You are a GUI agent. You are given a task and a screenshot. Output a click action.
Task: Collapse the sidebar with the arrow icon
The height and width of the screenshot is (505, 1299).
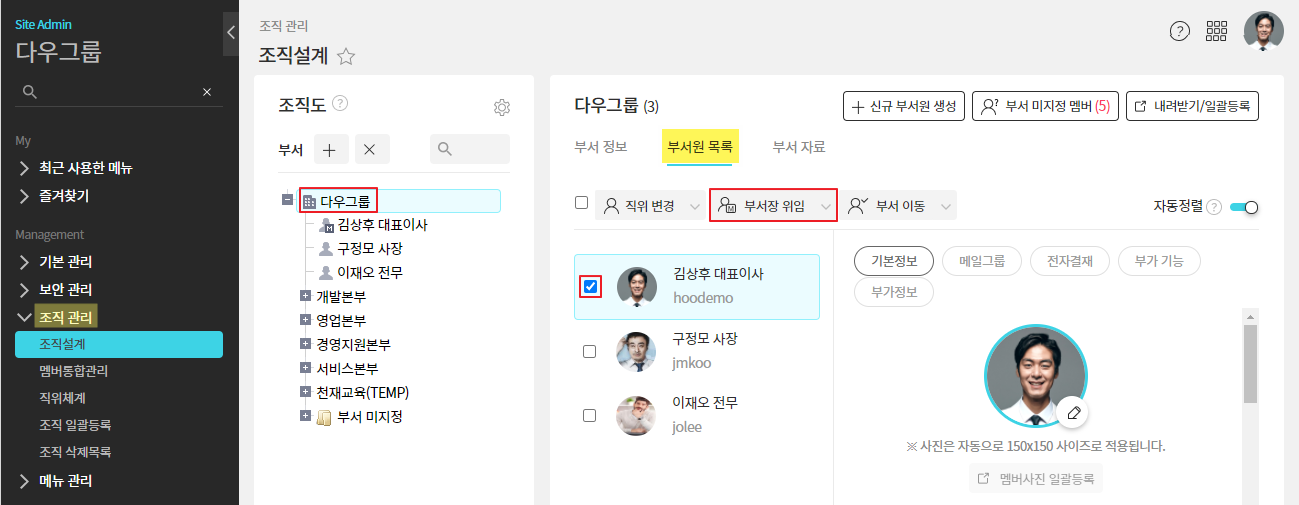(231, 33)
